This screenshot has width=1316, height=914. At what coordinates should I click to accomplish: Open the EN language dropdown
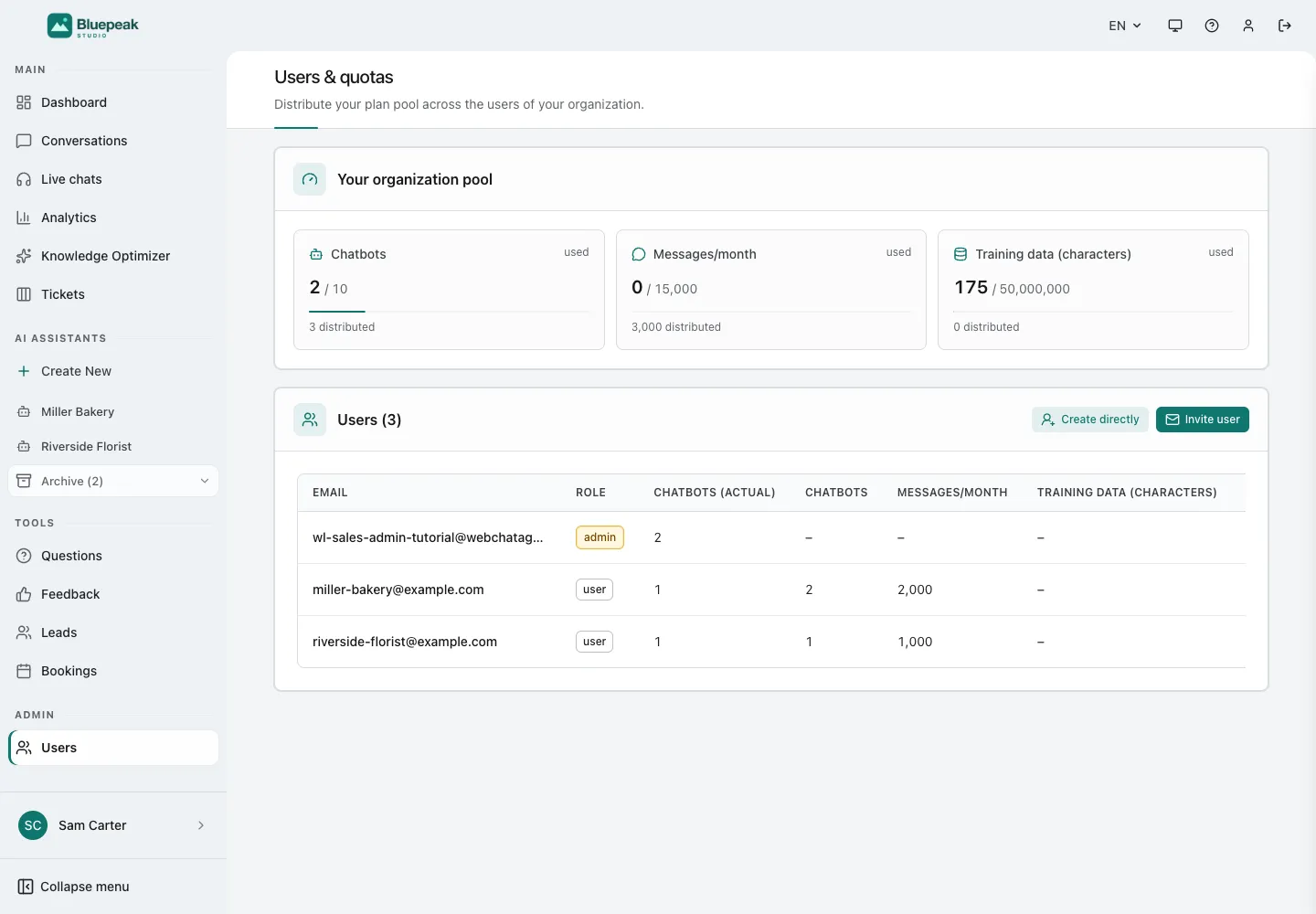1124,26
